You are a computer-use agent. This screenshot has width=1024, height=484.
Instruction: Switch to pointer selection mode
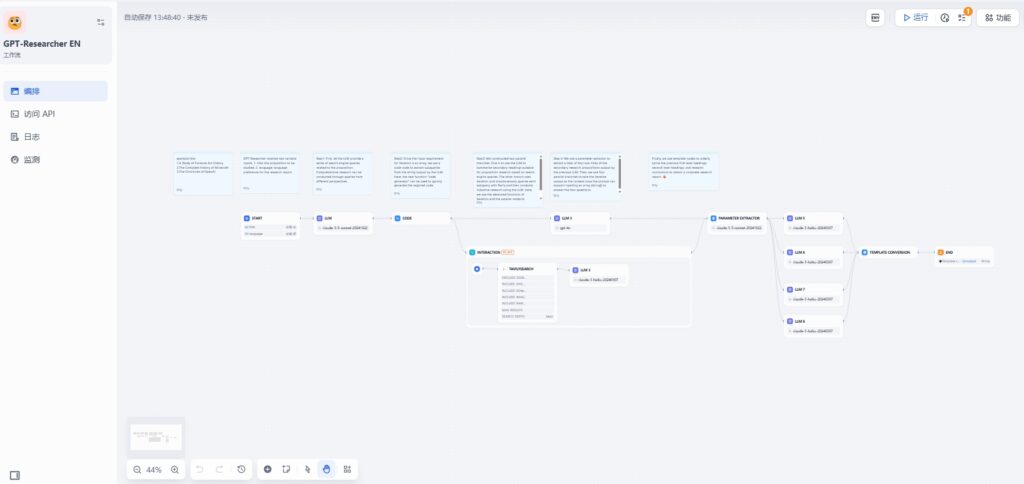click(307, 469)
